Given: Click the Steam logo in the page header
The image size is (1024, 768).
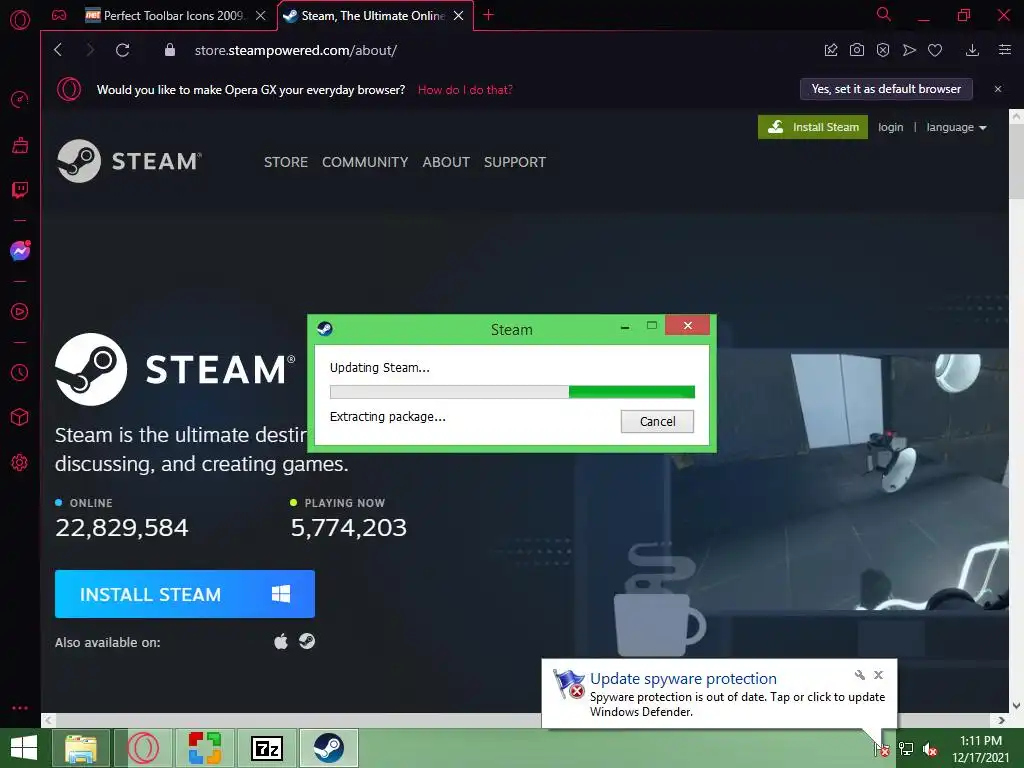Looking at the screenshot, I should click(x=129, y=161).
